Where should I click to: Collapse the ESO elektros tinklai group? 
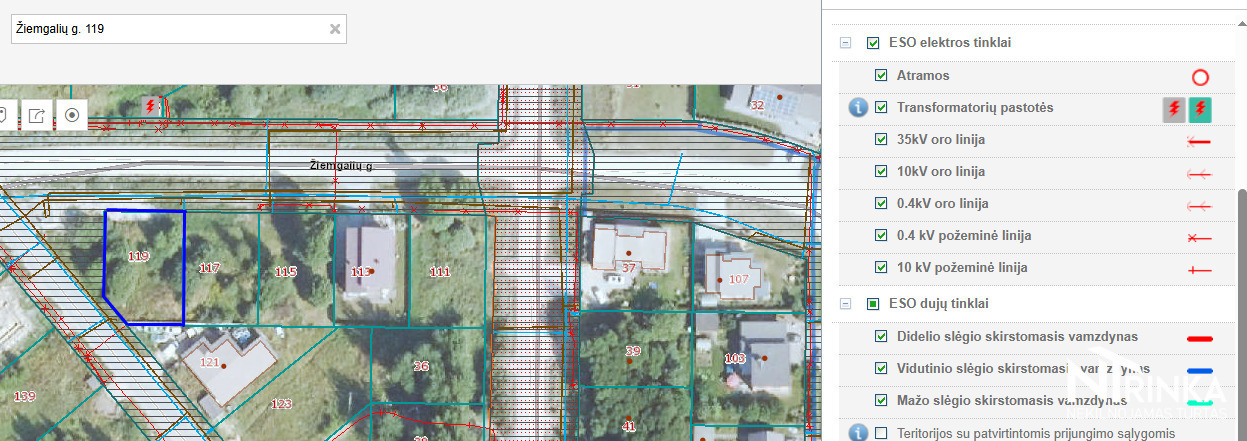tap(845, 44)
